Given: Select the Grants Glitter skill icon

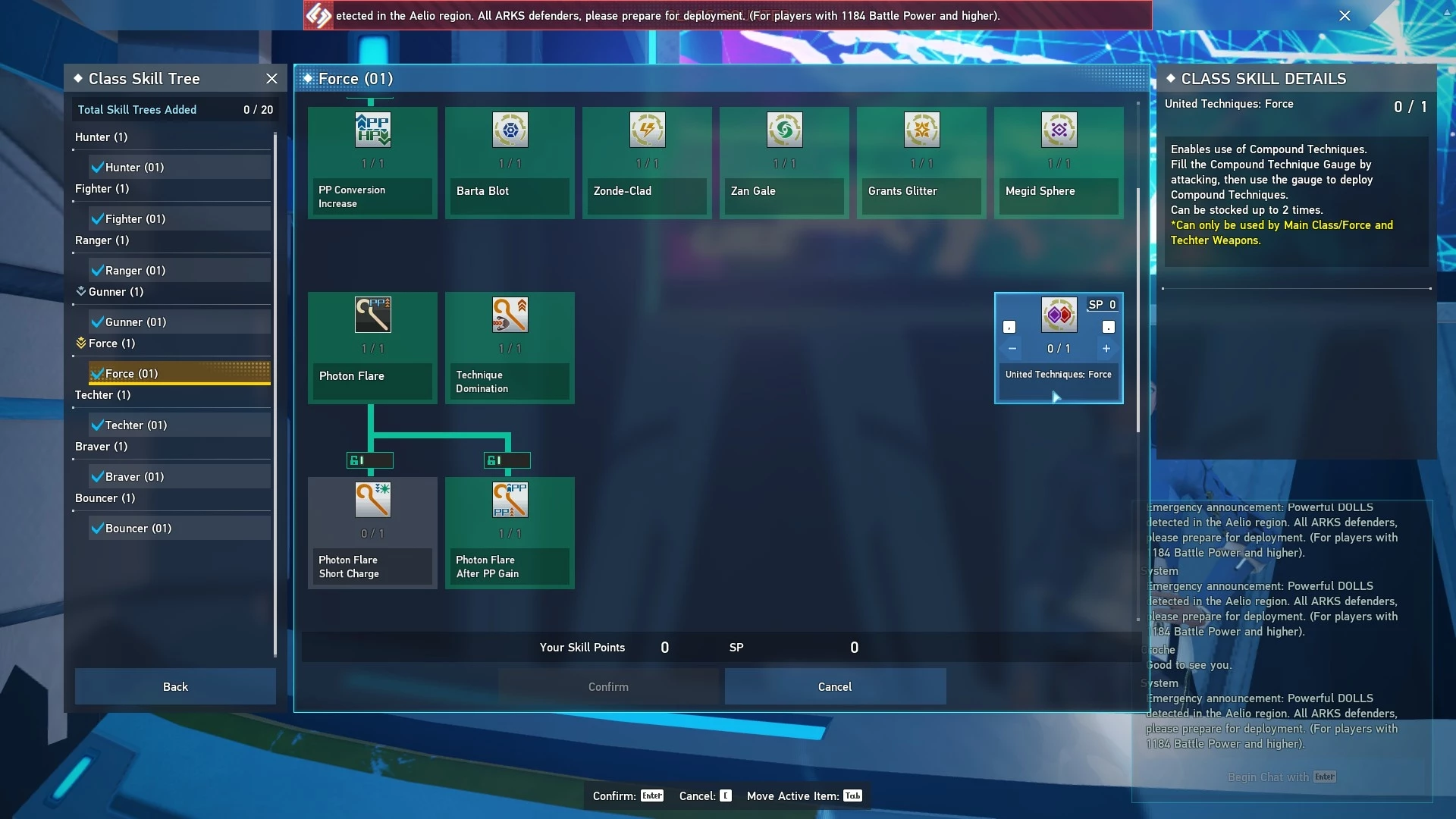Looking at the screenshot, I should pos(921,130).
